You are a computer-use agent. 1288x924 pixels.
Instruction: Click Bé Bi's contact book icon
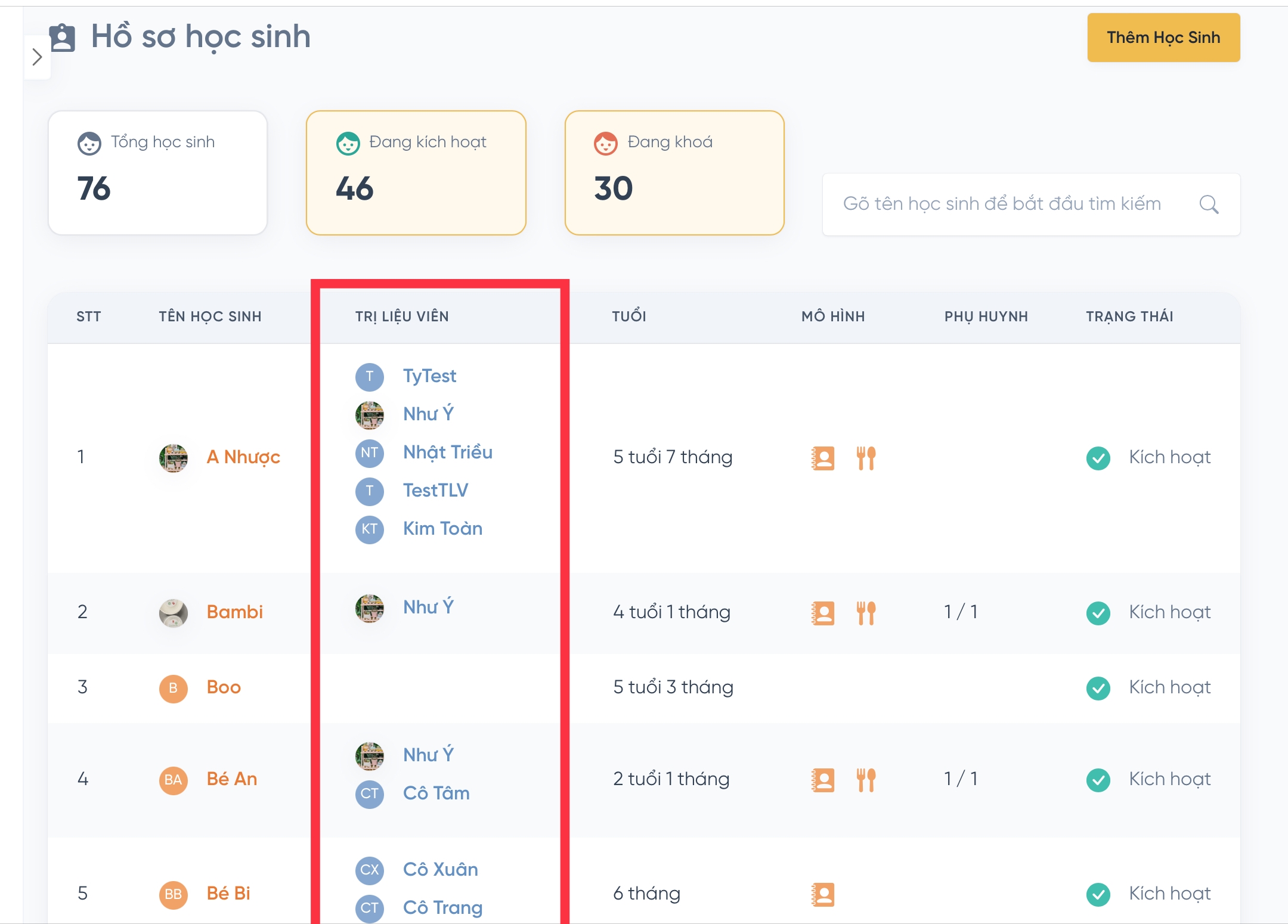823,894
